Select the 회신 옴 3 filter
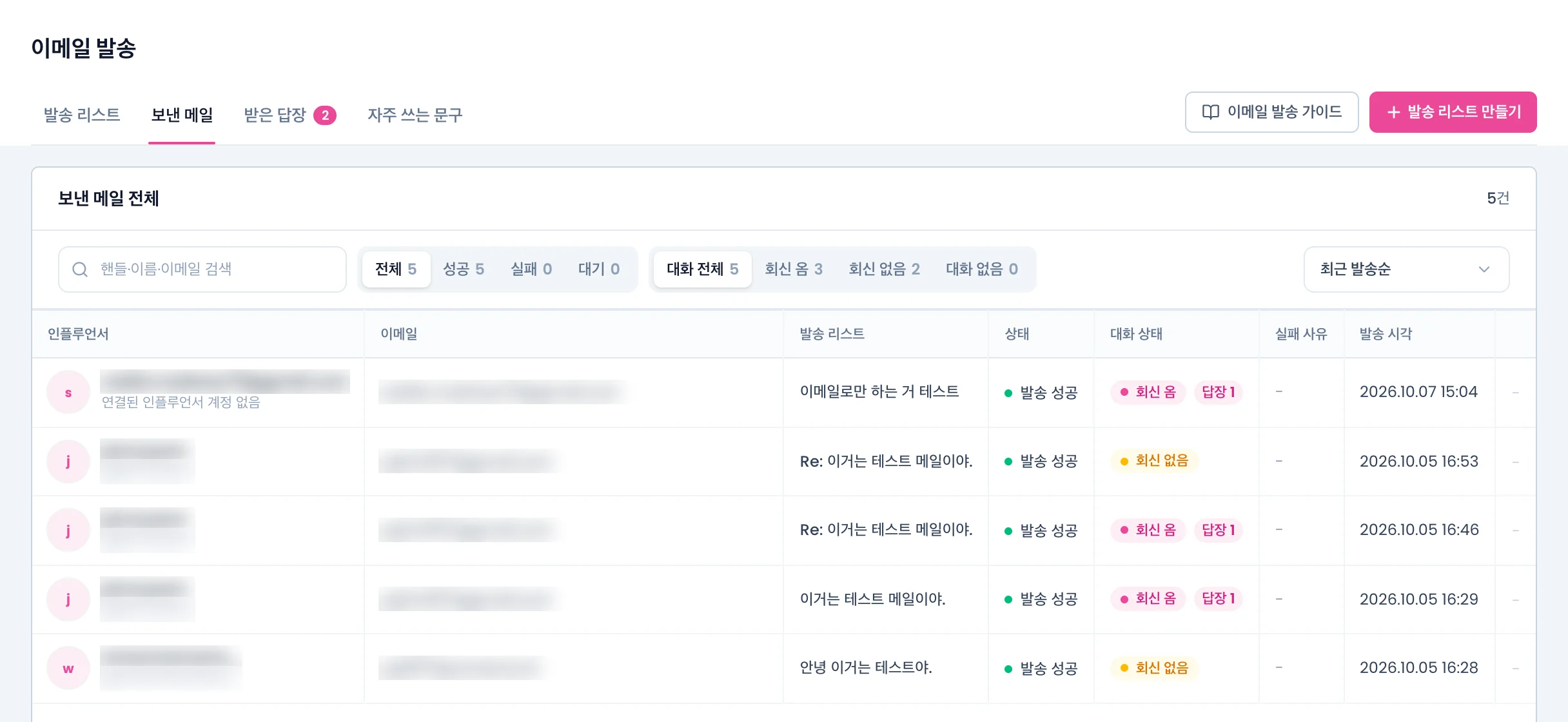The image size is (1568, 722). [794, 269]
